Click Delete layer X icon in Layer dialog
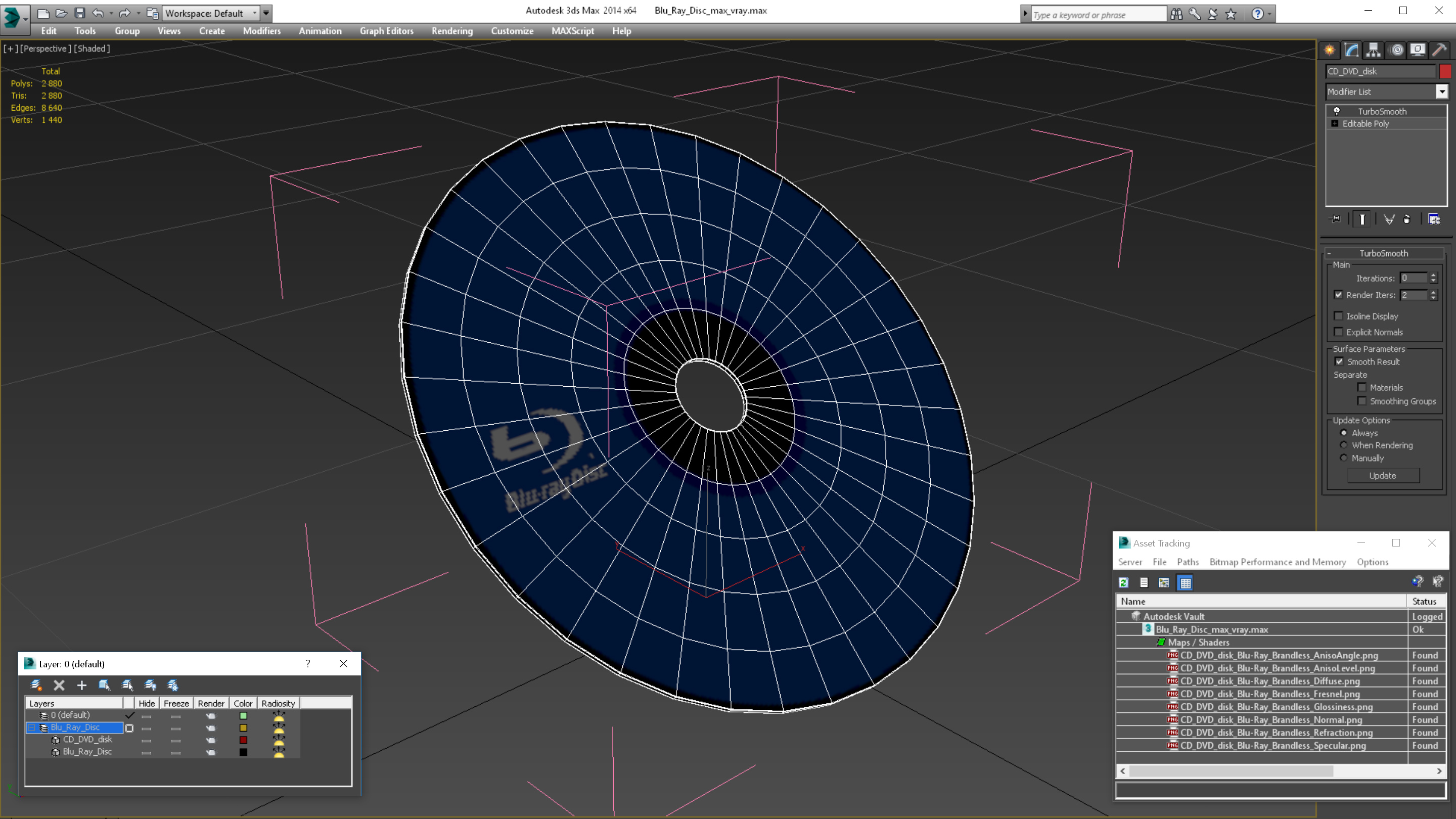This screenshot has height=819, width=1456. click(59, 685)
